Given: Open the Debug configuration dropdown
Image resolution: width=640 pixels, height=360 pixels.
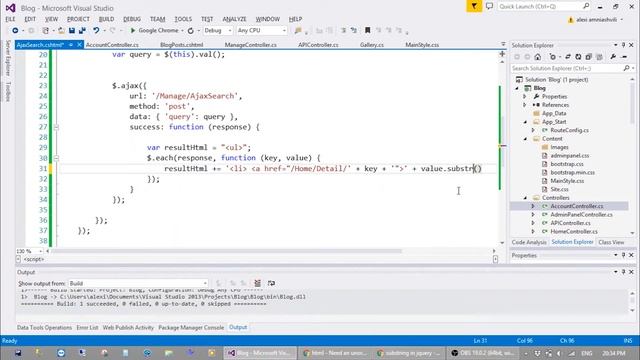Looking at the screenshot, I should (218, 31).
